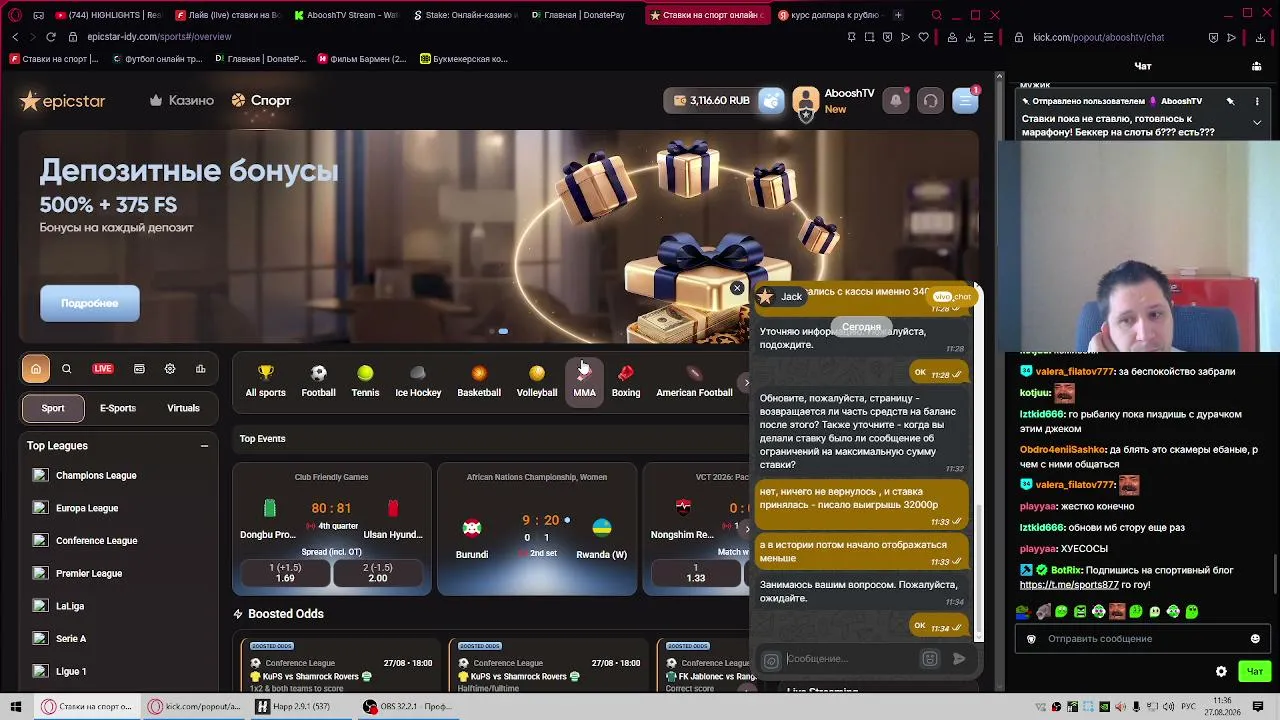The height and width of the screenshot is (720, 1280).
Task: Open the blue hamburger menu in header
Action: (965, 100)
